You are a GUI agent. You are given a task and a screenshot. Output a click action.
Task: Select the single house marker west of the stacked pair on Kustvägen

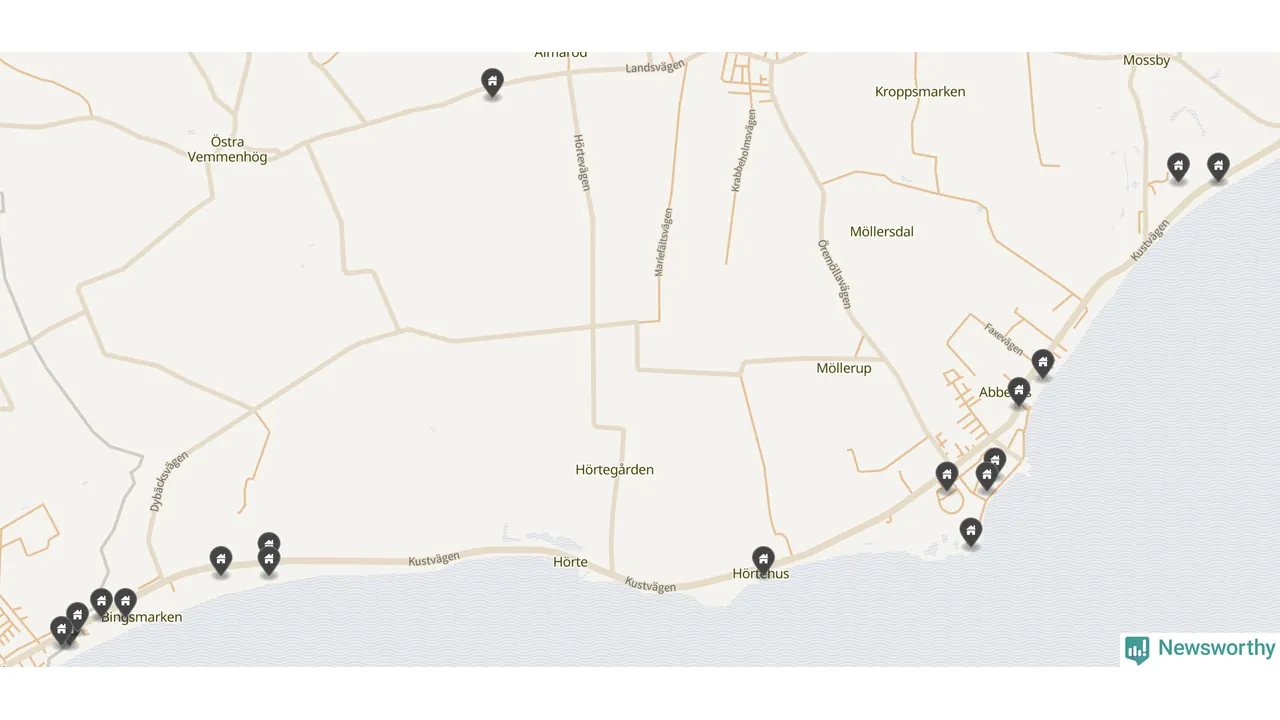coord(221,561)
